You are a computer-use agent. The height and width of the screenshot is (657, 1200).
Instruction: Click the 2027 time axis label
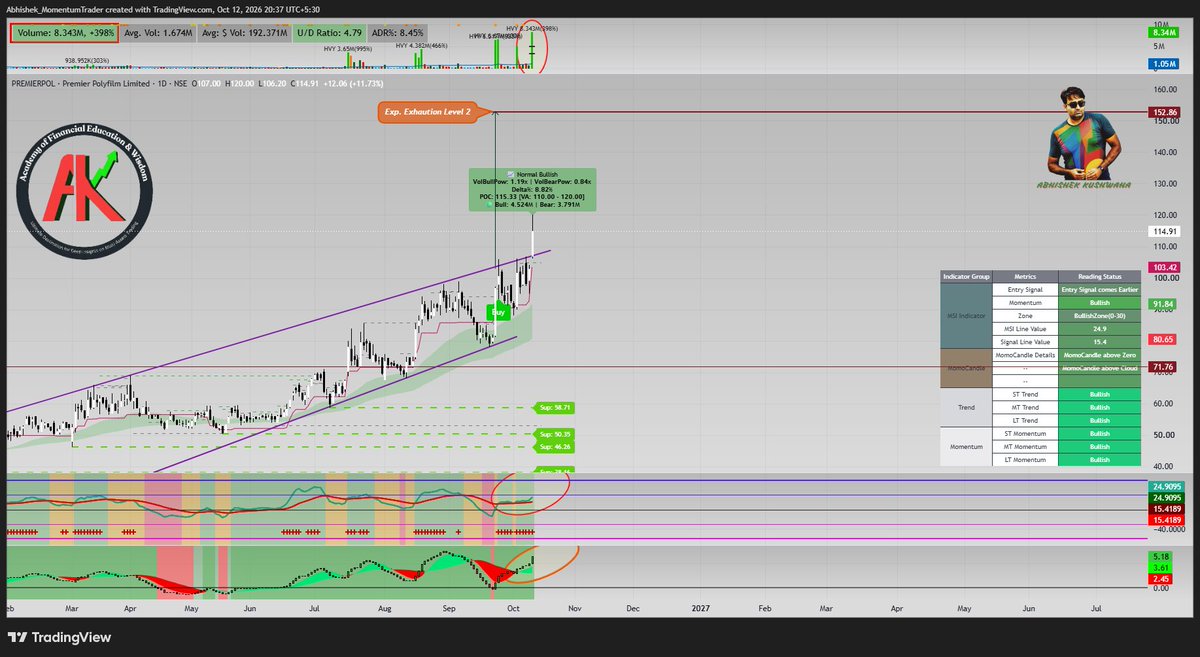(x=699, y=607)
